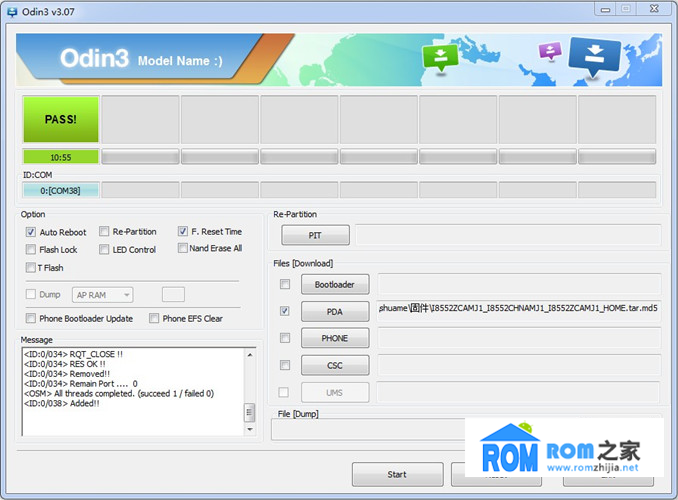
Task: Click the PDA file button
Action: coord(335,312)
